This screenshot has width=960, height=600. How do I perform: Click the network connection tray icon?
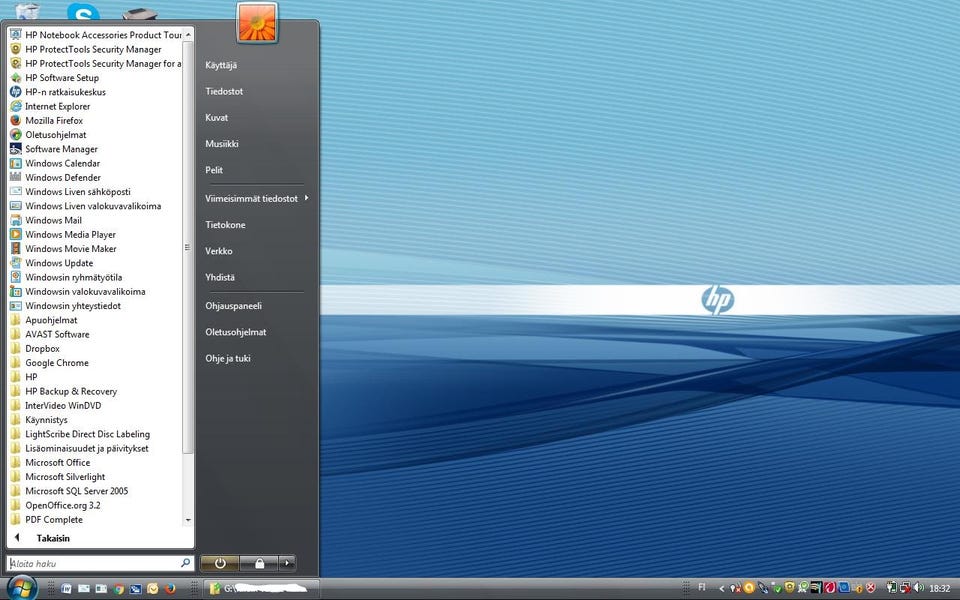pyautogui.click(x=905, y=588)
